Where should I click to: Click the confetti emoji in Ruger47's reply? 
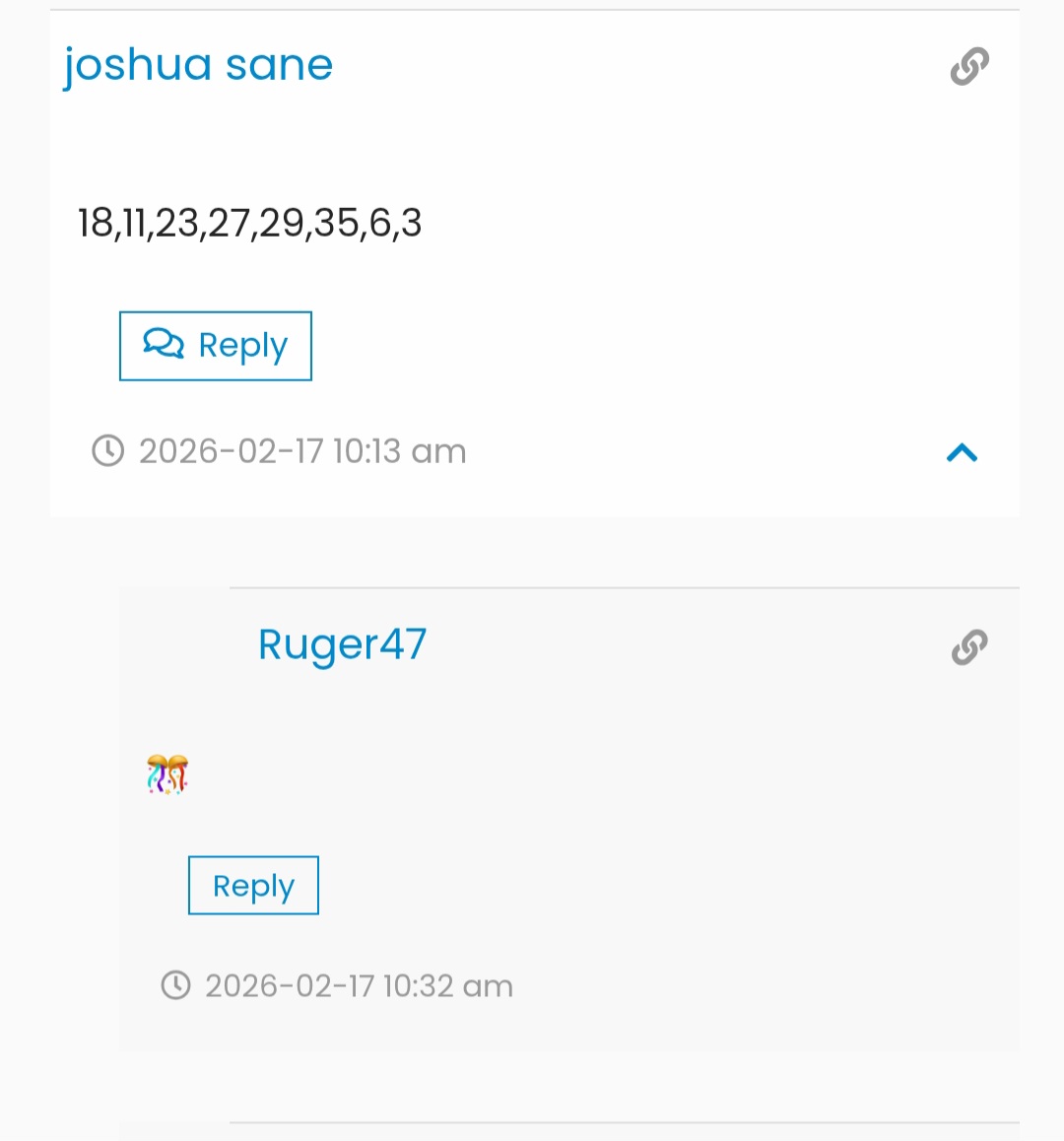167,774
